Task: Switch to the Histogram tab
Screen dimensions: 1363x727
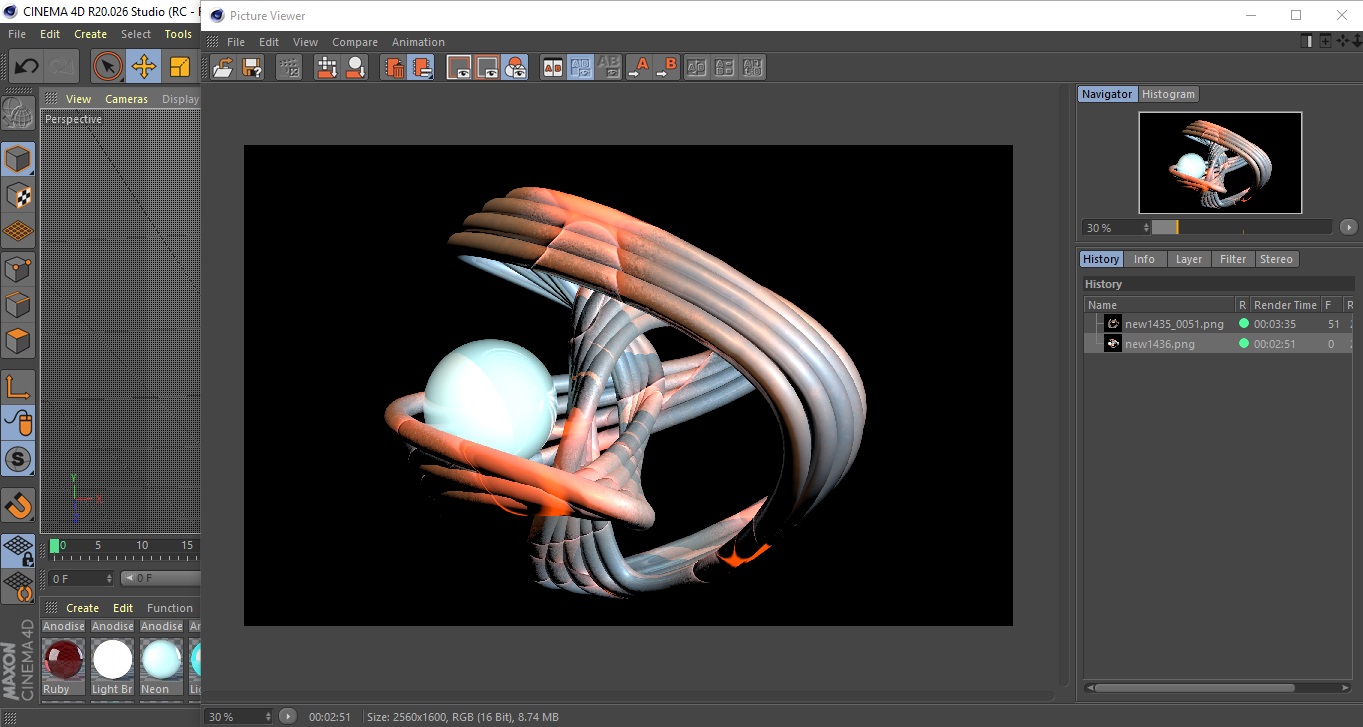Action: pyautogui.click(x=1168, y=94)
